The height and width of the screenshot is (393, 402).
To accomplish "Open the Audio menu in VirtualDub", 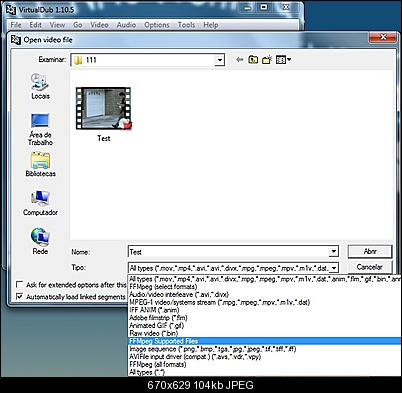I will (x=126, y=25).
